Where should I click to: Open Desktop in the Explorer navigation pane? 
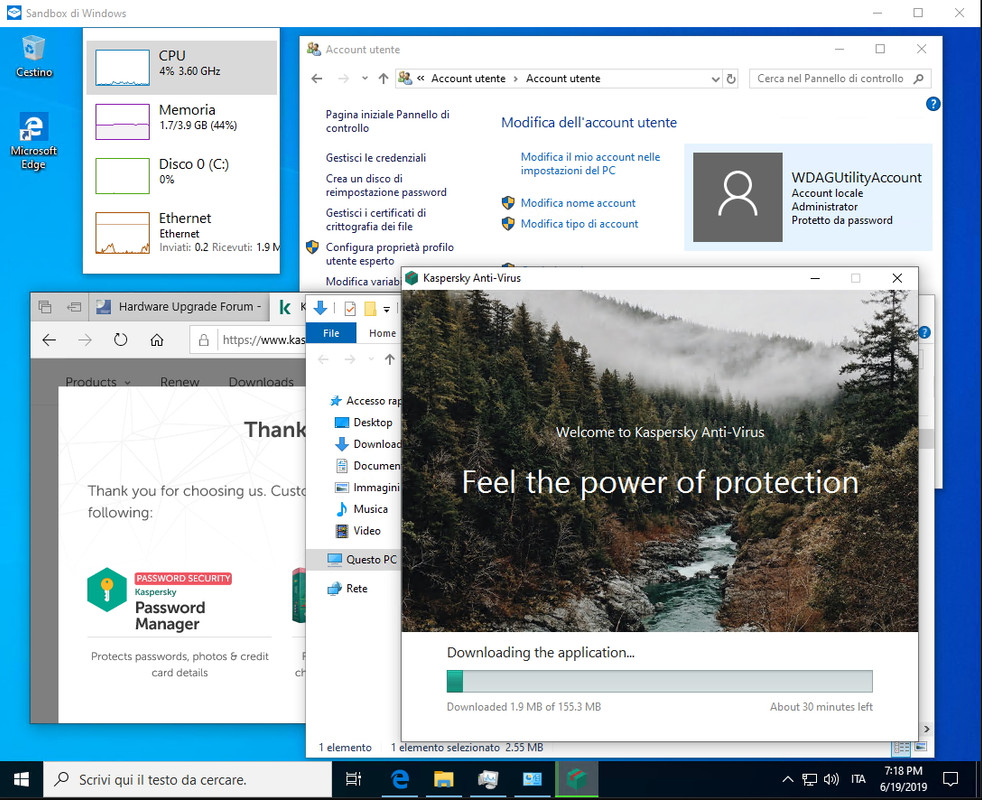(364, 423)
